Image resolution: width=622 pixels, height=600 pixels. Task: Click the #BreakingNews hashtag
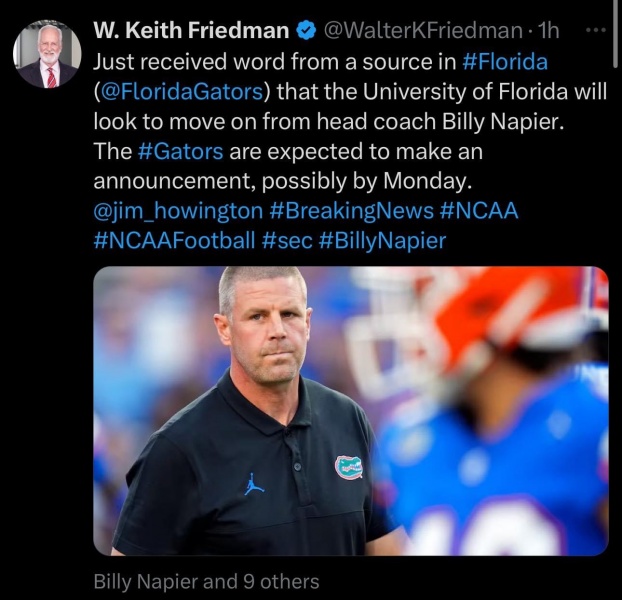click(x=350, y=214)
